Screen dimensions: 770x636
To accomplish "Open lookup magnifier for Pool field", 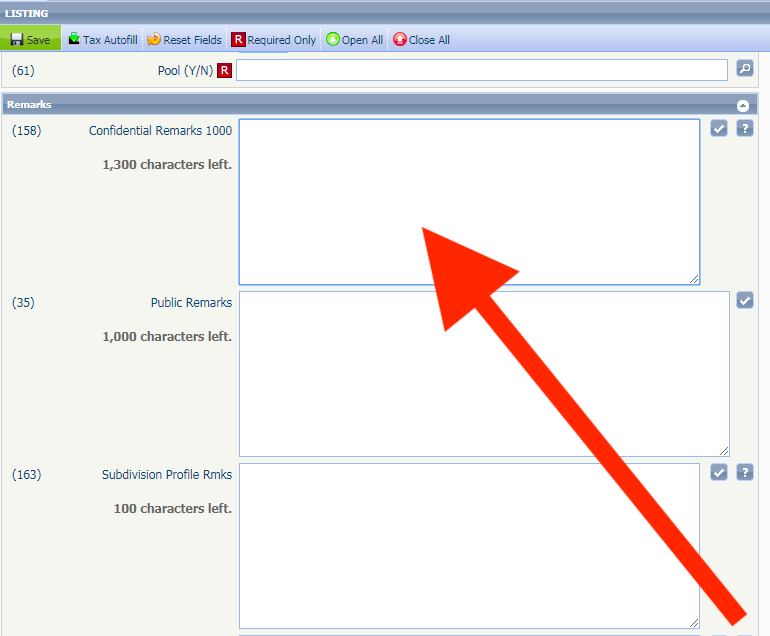I will coord(744,68).
